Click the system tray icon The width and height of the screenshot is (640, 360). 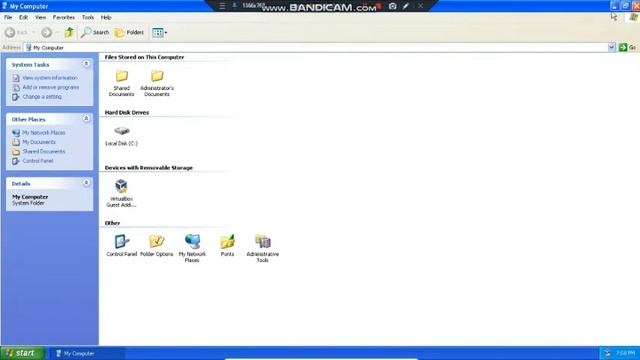607,353
